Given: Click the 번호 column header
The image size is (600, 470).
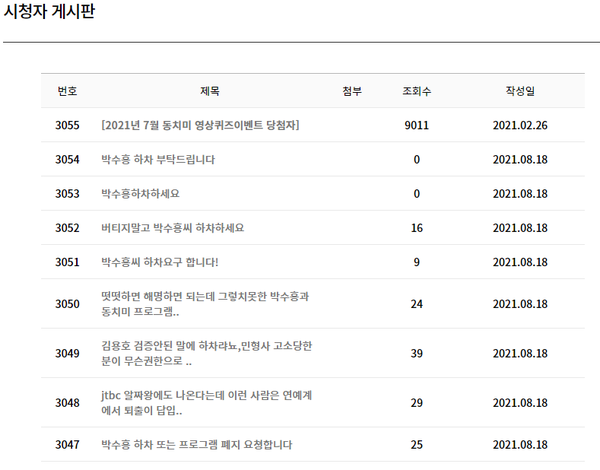Looking at the screenshot, I should click(x=67, y=91).
